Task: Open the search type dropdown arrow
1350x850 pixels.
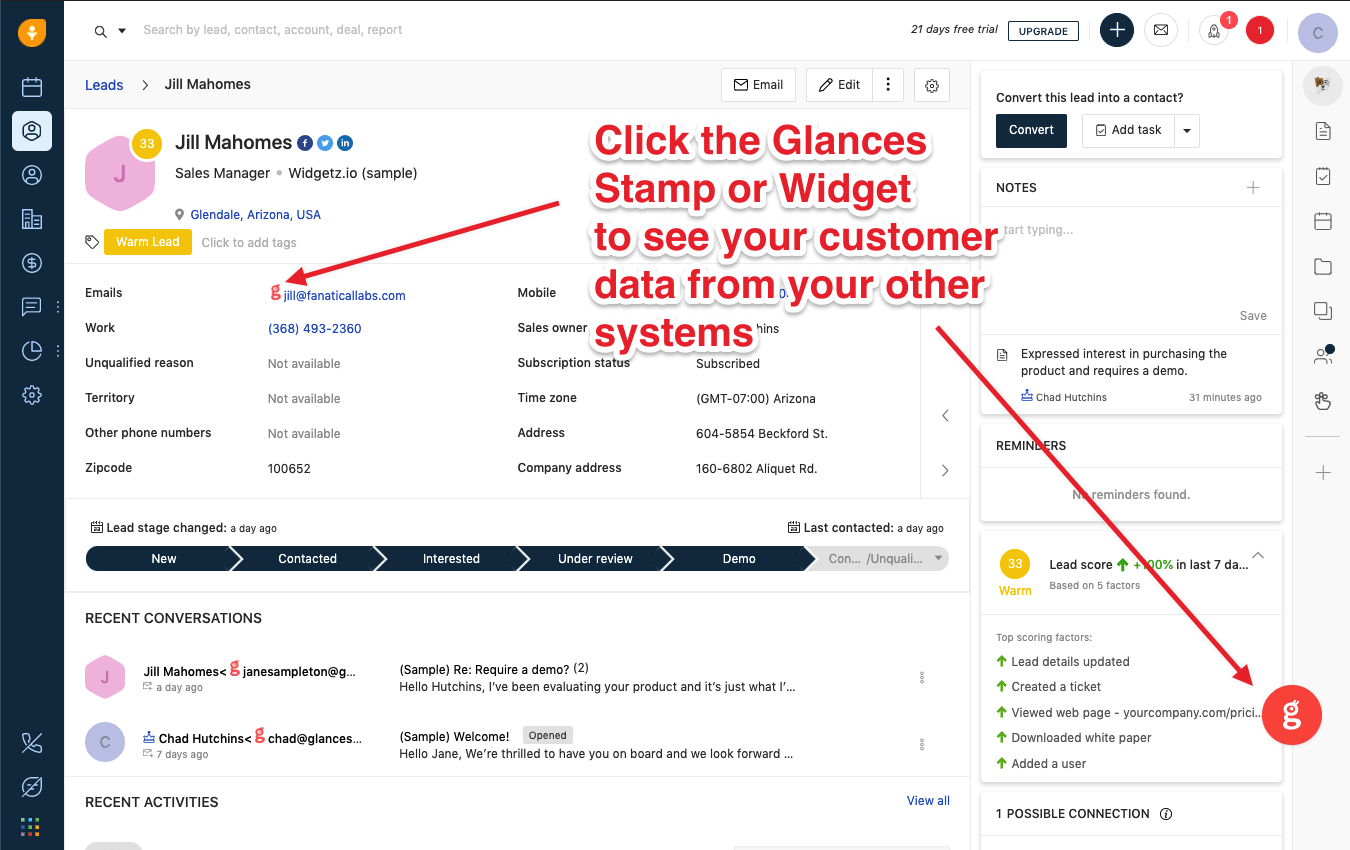Action: coord(122,30)
